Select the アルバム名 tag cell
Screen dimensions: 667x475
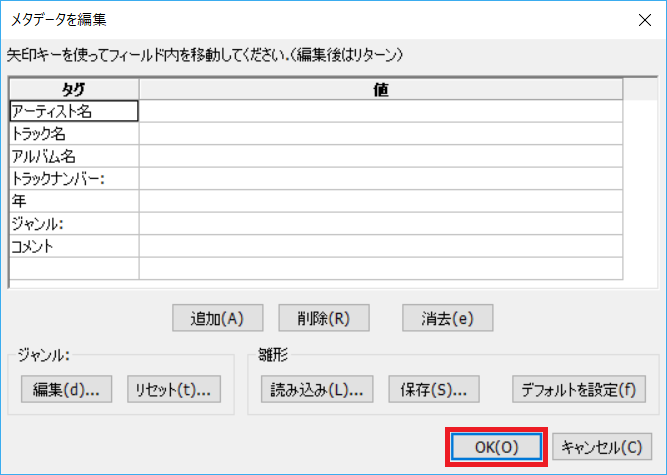74,156
